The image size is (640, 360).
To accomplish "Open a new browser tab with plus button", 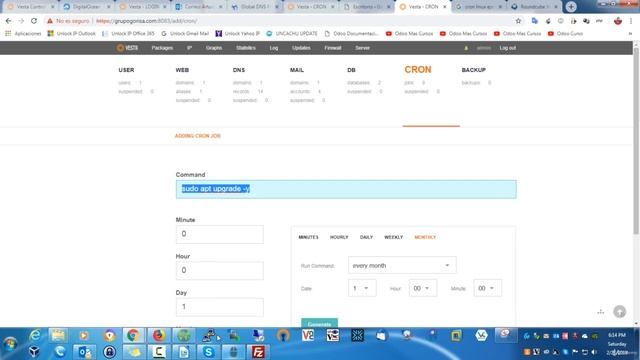I will point(571,7).
